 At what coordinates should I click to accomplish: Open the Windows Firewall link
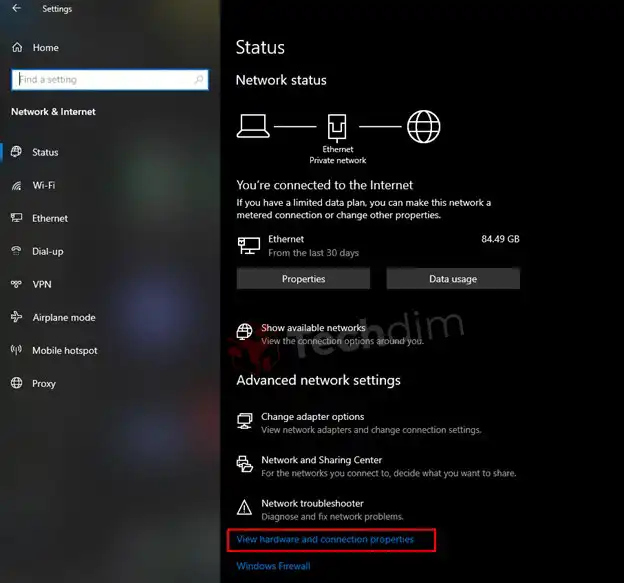coord(273,566)
